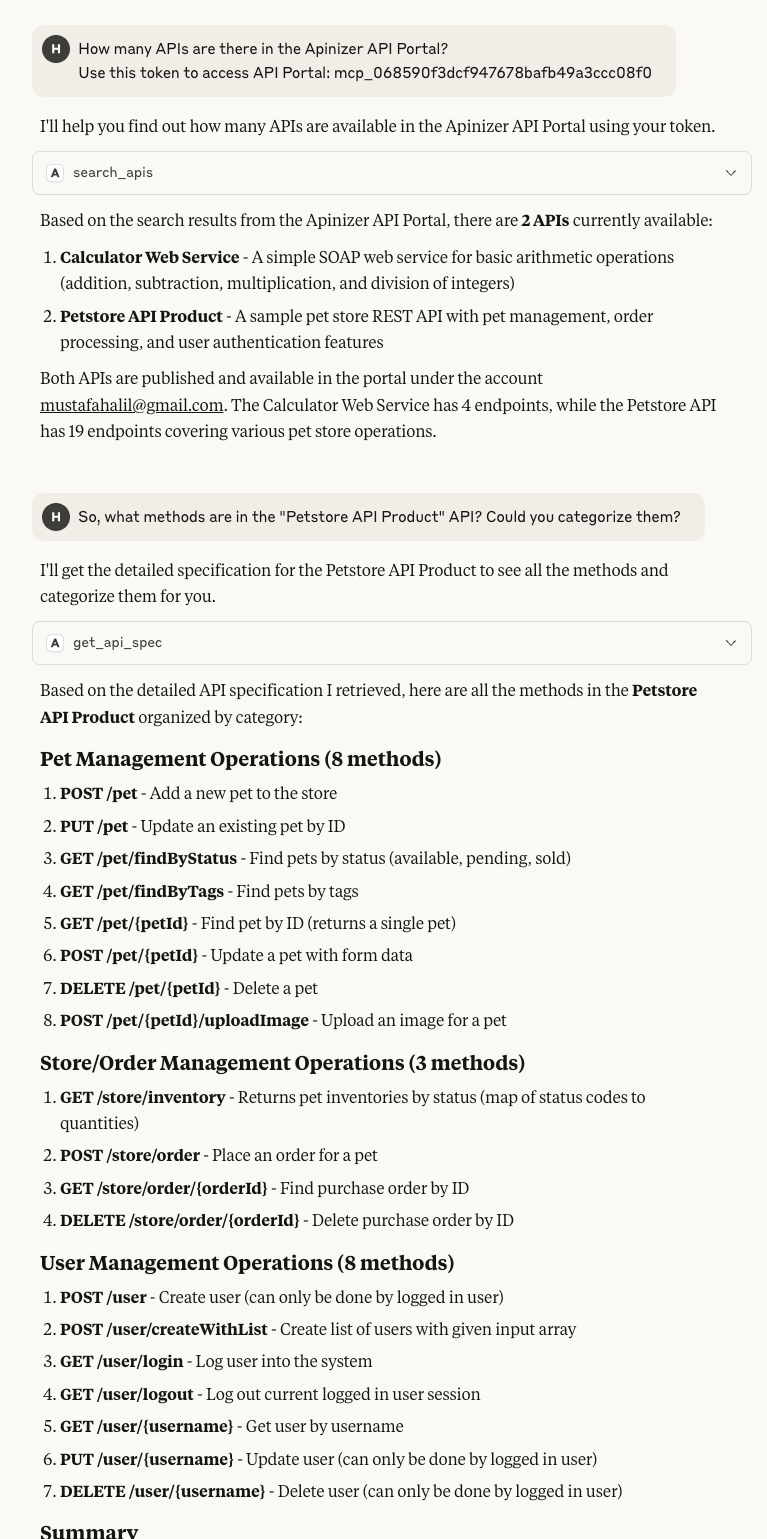
Task: Click the POST /pet/{petId}/uploadImage entry
Action: click(x=184, y=1020)
